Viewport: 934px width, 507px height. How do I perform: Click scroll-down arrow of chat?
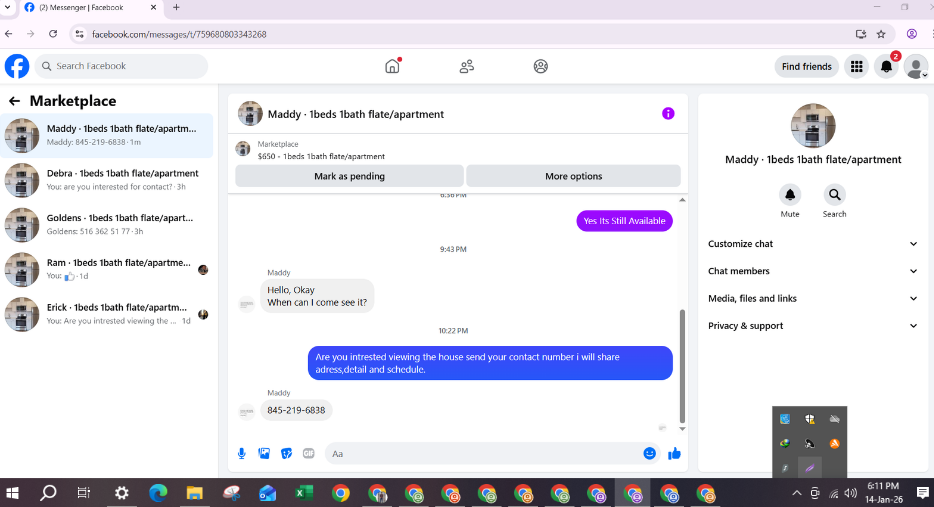[682, 428]
